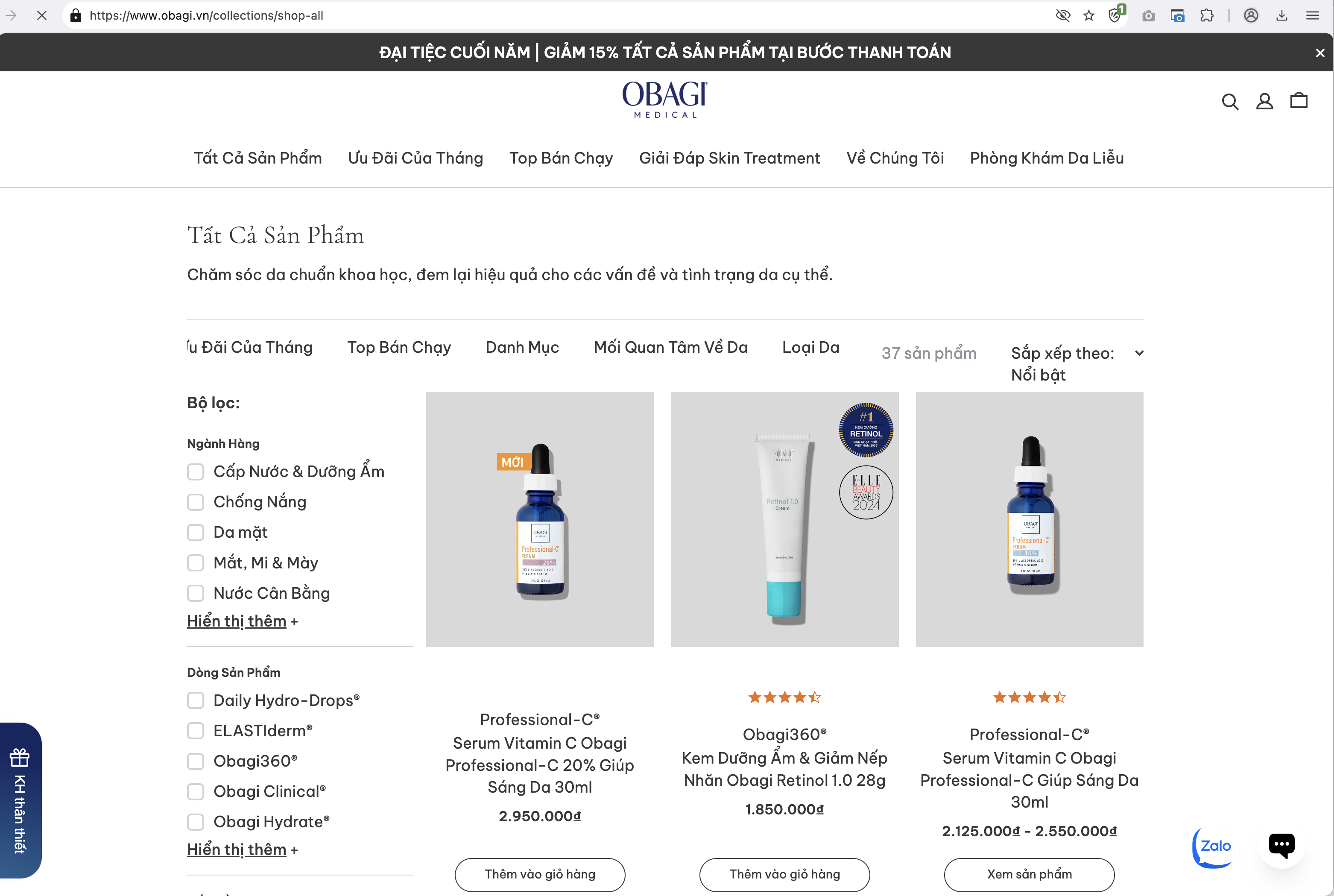The image size is (1334, 896).
Task: Open the Top Bán Chạy main menu
Action: tap(561, 158)
